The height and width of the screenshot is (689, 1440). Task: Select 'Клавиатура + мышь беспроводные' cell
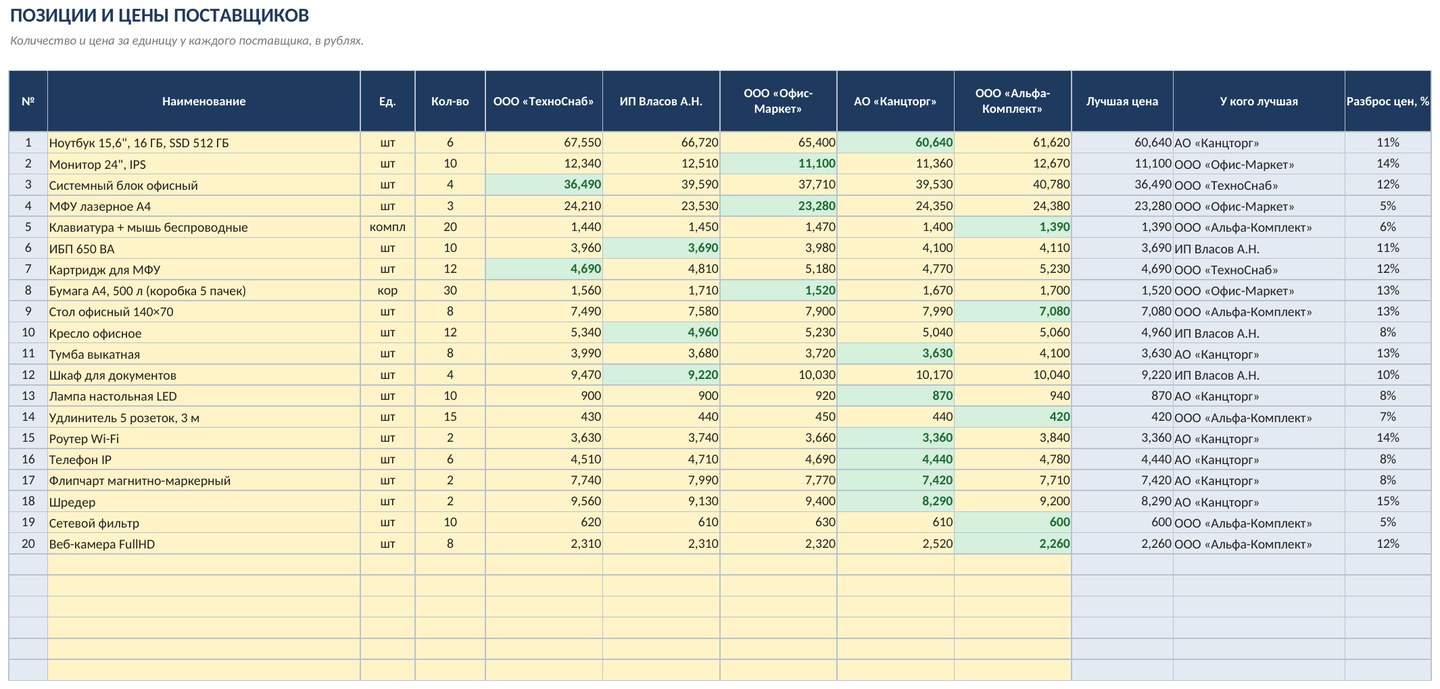204,227
